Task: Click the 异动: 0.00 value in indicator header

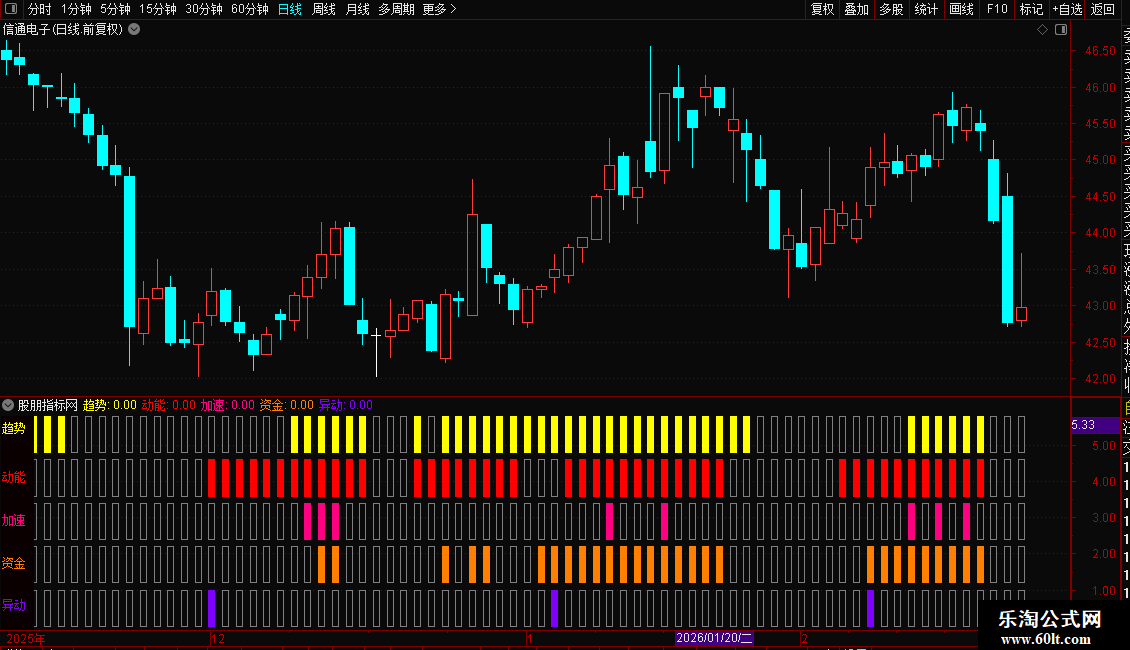Action: click(346, 405)
